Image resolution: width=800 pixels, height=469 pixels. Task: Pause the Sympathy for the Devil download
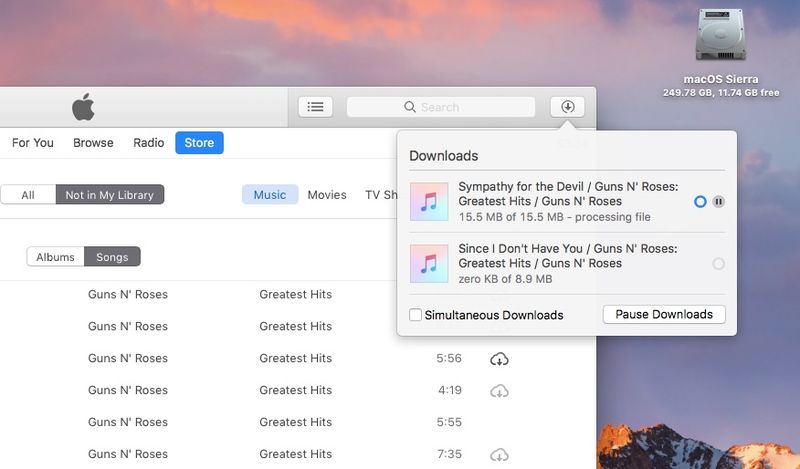pyautogui.click(x=718, y=202)
